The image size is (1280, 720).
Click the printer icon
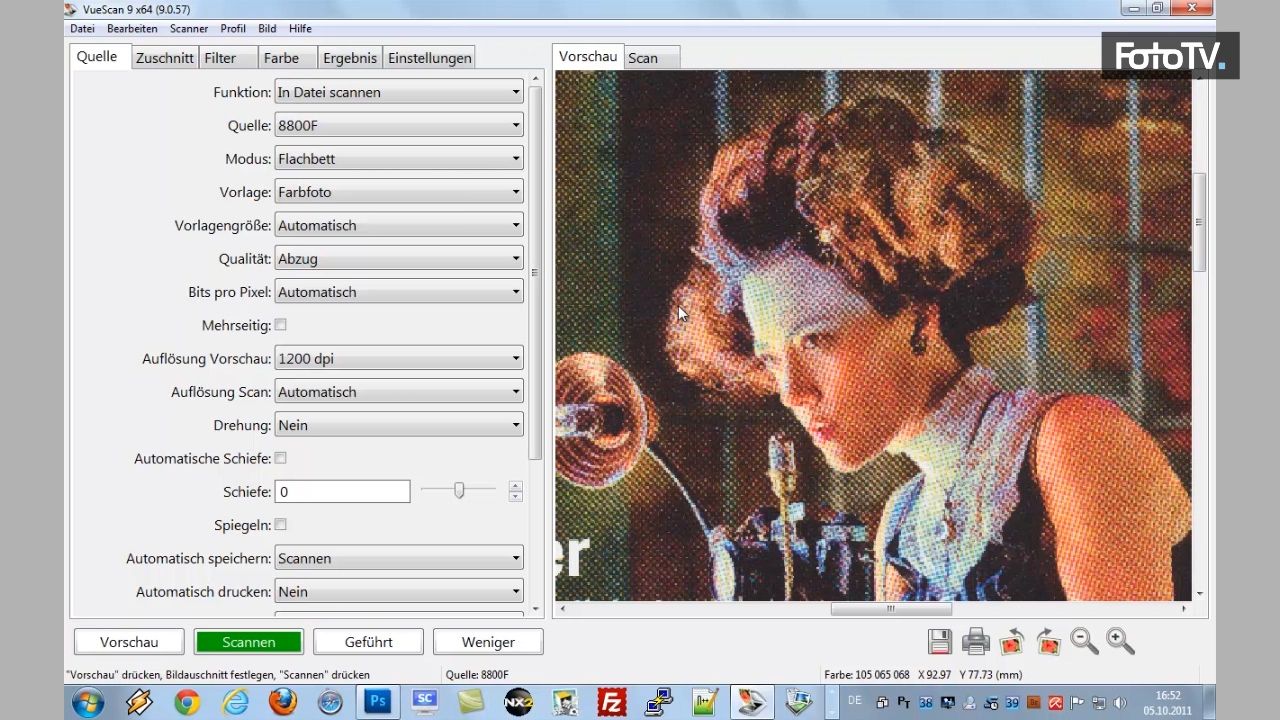(x=975, y=641)
